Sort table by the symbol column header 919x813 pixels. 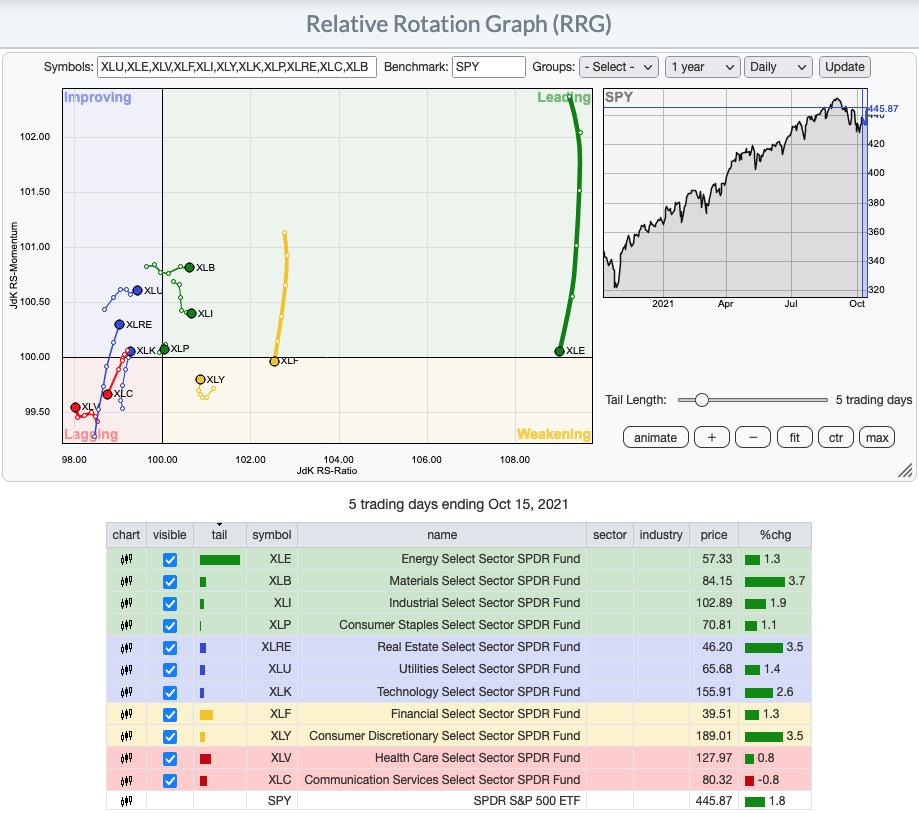click(271, 535)
